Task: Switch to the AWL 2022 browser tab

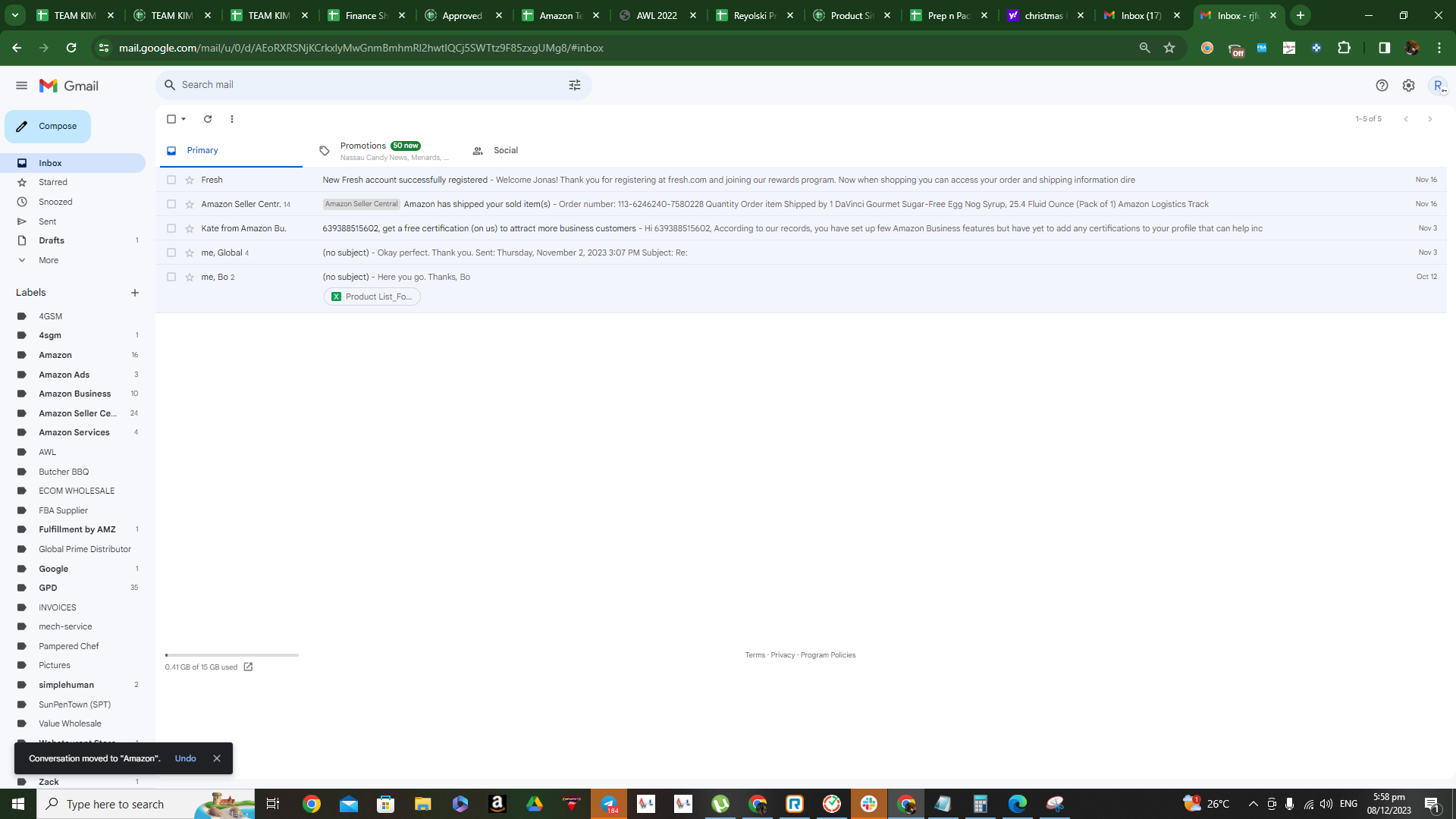Action: 657,15
